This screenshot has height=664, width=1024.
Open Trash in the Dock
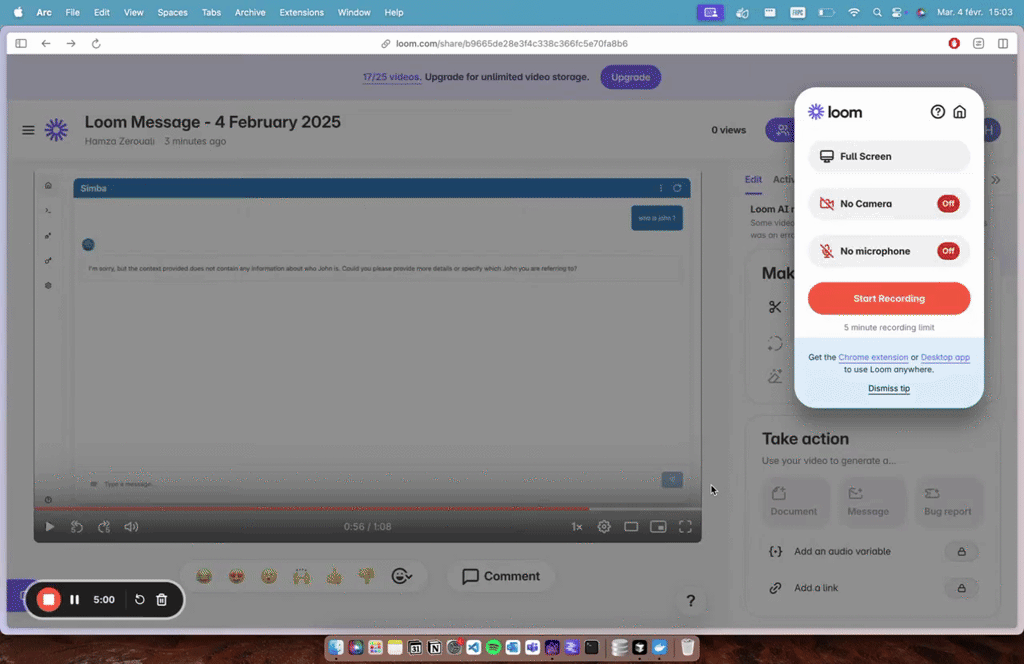[x=688, y=647]
